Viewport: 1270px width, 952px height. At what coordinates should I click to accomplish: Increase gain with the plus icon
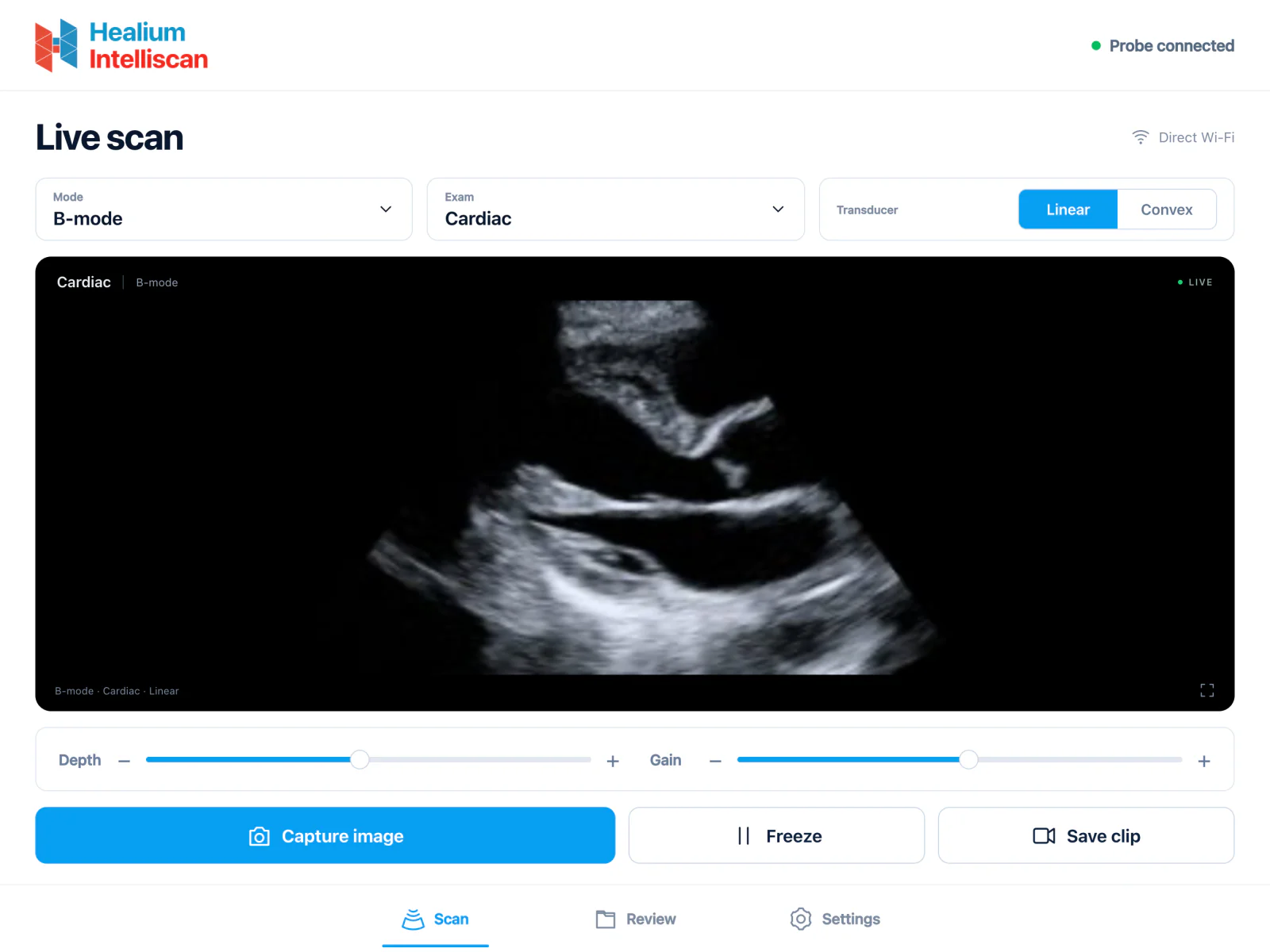(x=1204, y=761)
